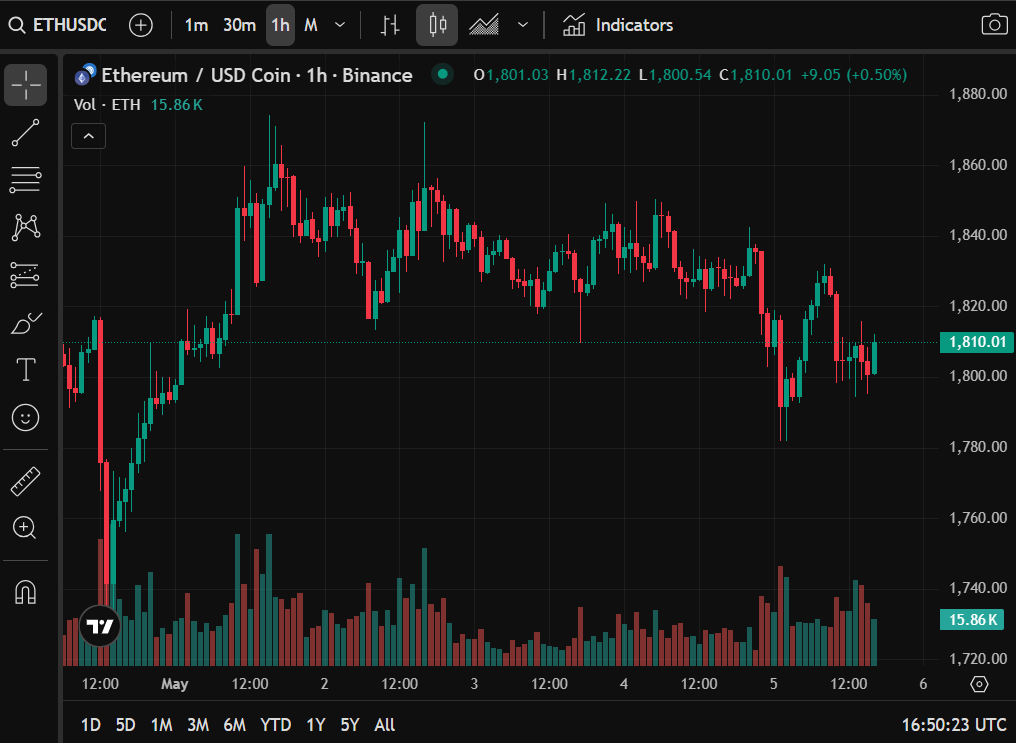The height and width of the screenshot is (743, 1016).
Task: Switch to the 30m timeframe
Action: pyautogui.click(x=239, y=25)
